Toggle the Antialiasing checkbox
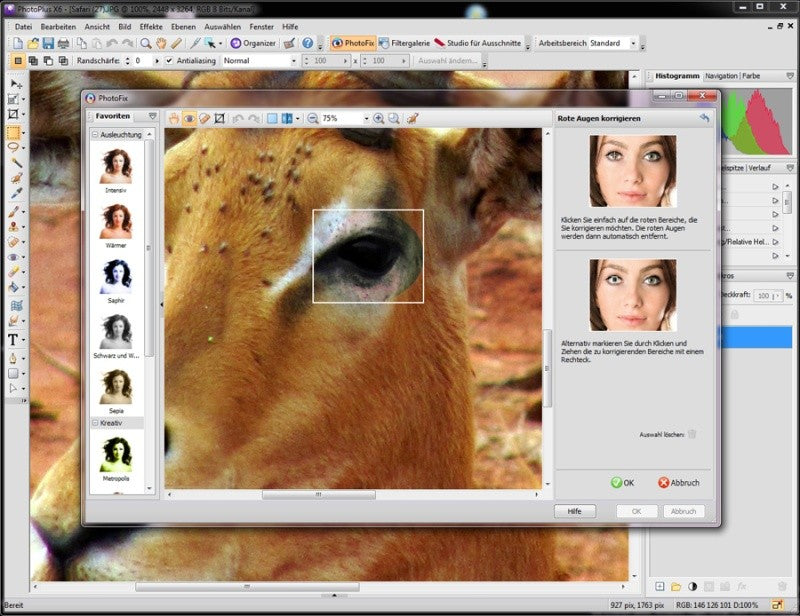The width and height of the screenshot is (800, 616). pos(169,61)
